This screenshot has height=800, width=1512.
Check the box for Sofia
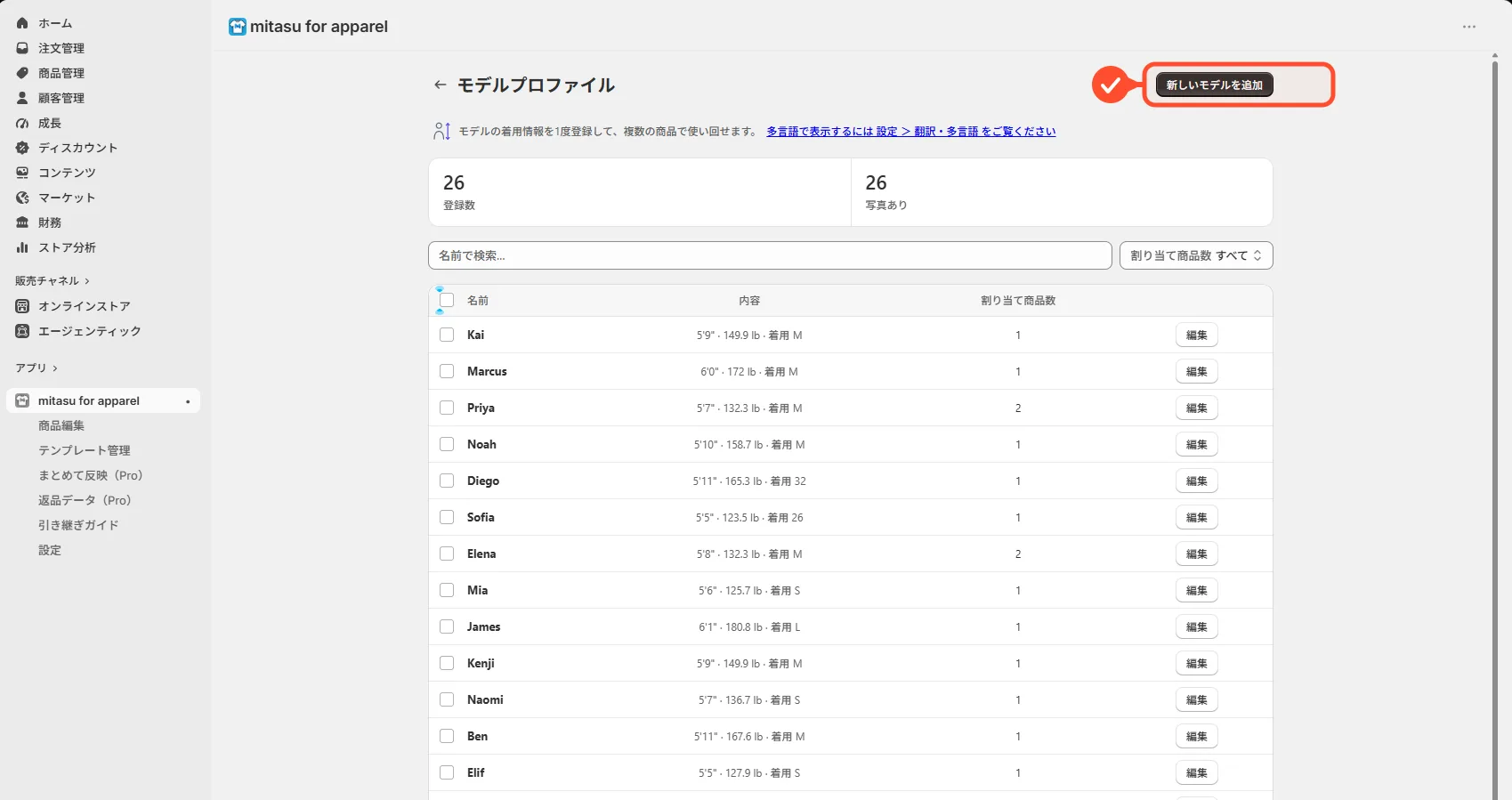click(447, 517)
